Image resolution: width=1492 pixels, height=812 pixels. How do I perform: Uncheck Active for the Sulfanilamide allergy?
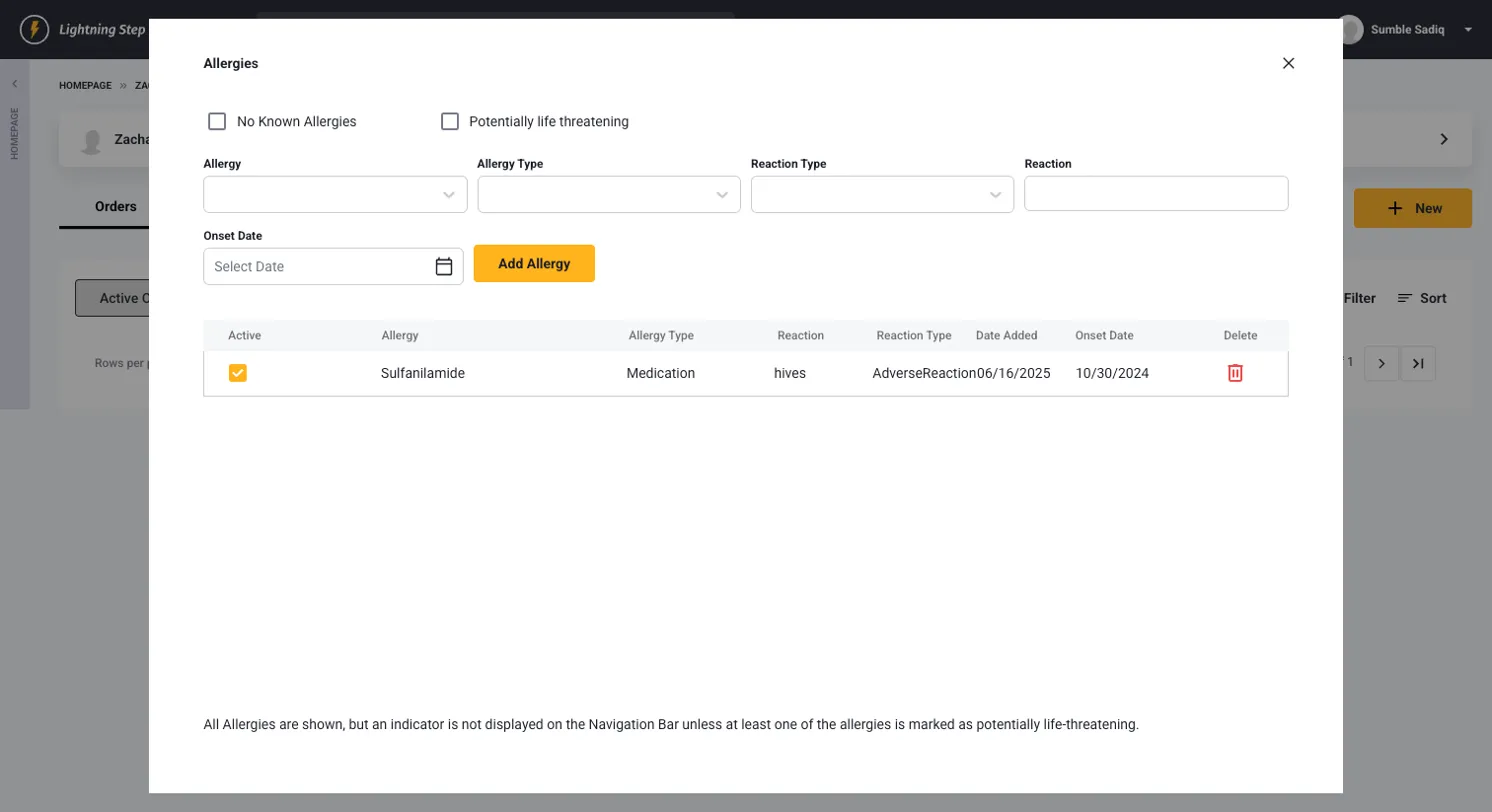pos(238,373)
